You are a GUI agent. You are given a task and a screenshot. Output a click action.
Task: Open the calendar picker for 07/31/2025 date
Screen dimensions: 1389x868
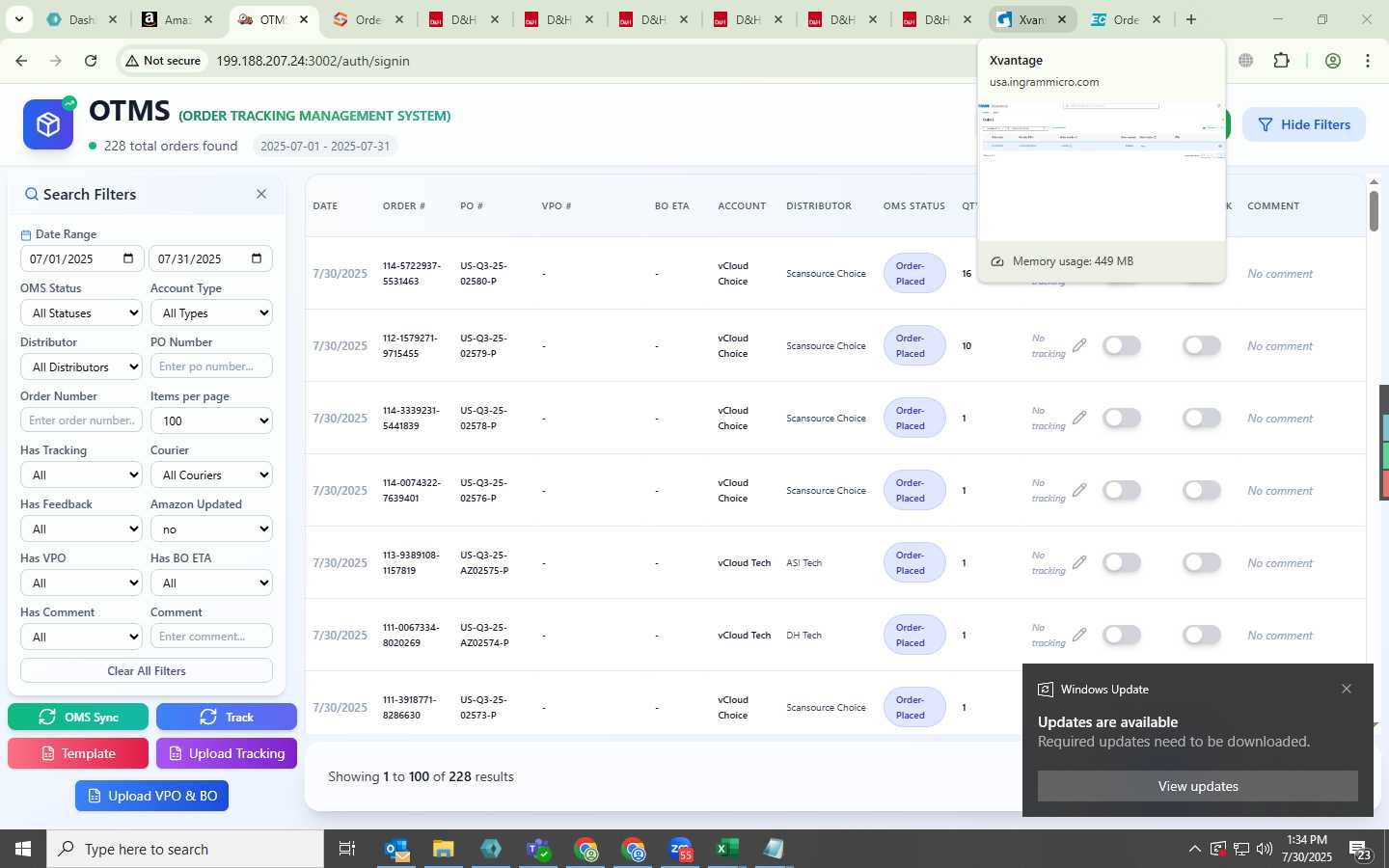coord(257,258)
